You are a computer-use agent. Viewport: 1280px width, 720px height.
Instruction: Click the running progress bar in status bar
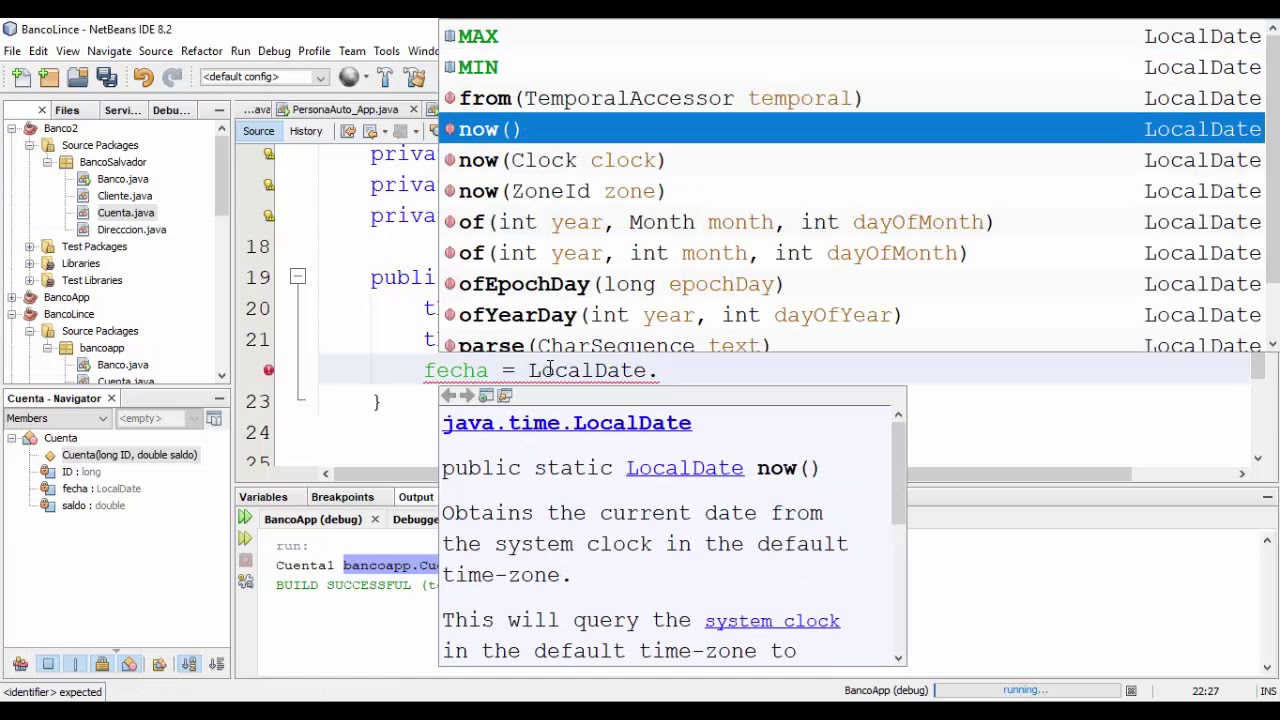(x=1026, y=690)
